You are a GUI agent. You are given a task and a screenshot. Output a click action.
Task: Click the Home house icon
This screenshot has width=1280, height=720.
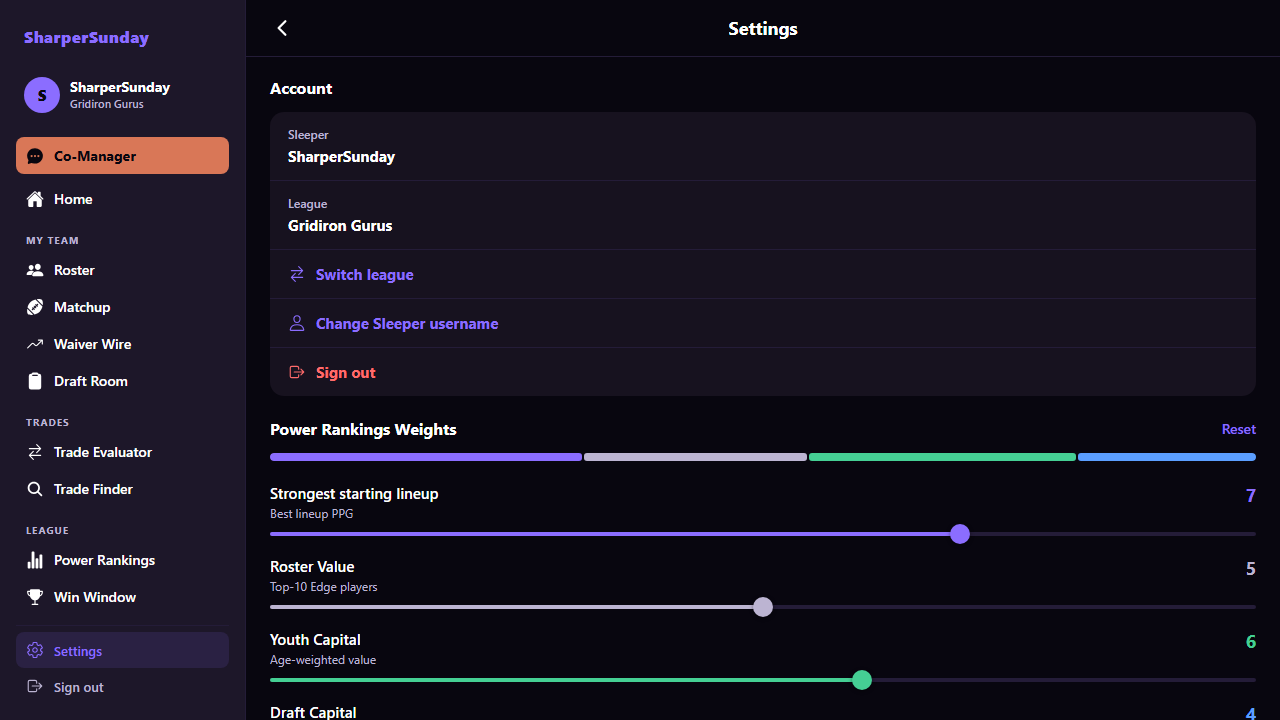35,199
